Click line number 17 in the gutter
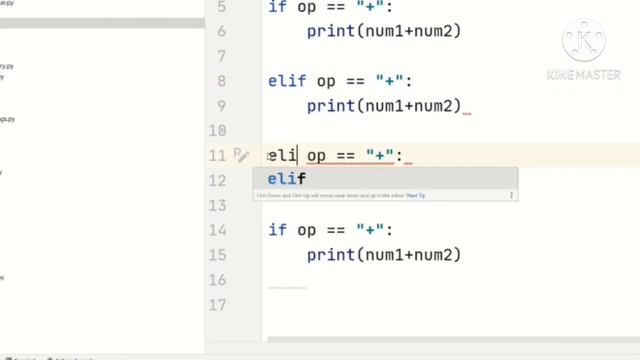This screenshot has width=640, height=360. click(217, 305)
